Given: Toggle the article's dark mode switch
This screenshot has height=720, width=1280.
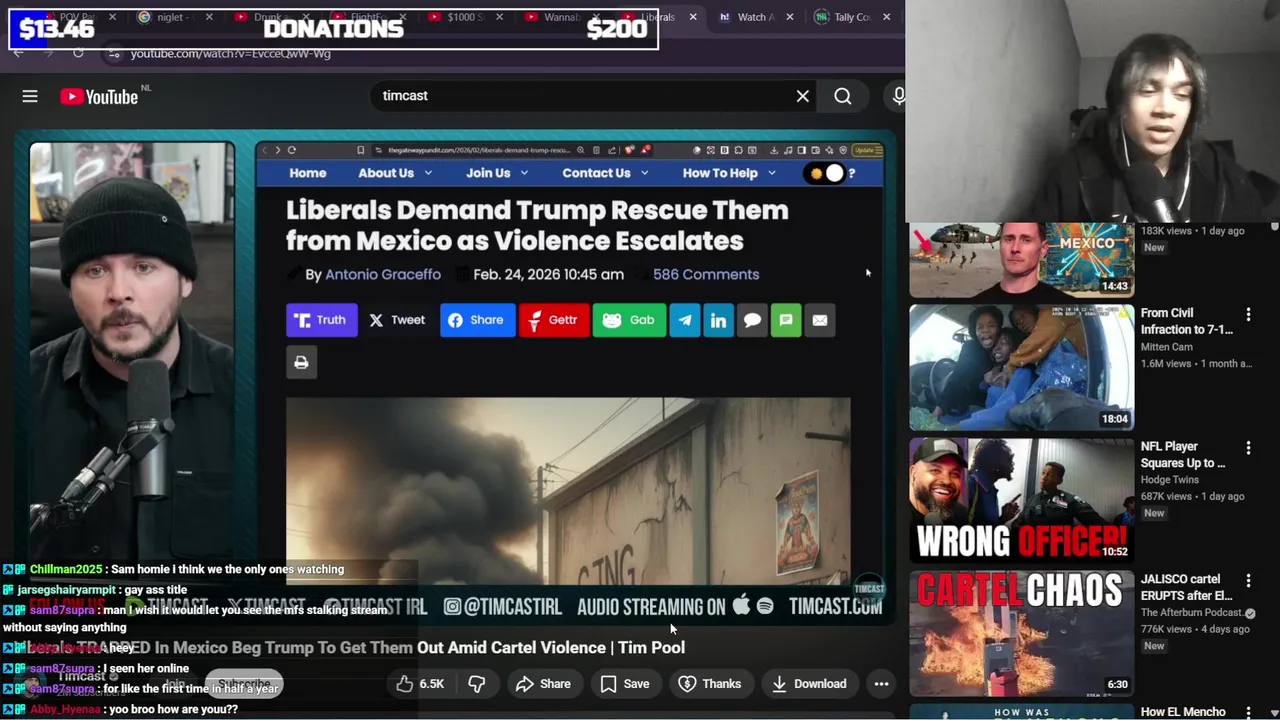Looking at the screenshot, I should (825, 173).
